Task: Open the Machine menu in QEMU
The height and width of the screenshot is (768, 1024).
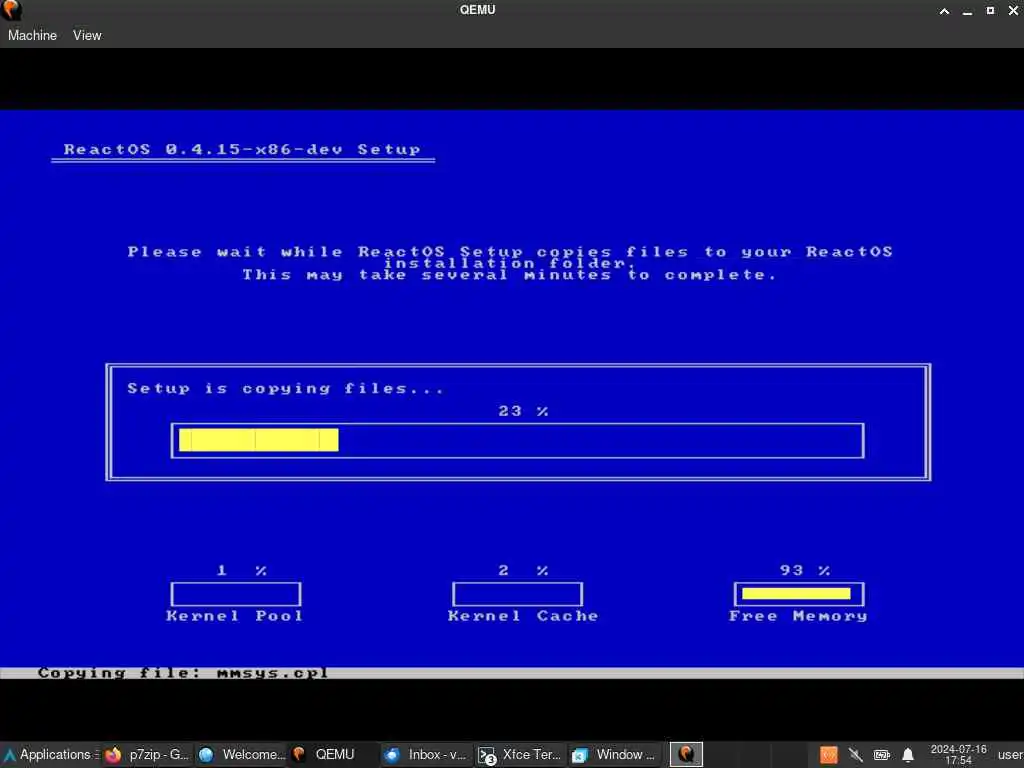Action: pyautogui.click(x=32, y=35)
